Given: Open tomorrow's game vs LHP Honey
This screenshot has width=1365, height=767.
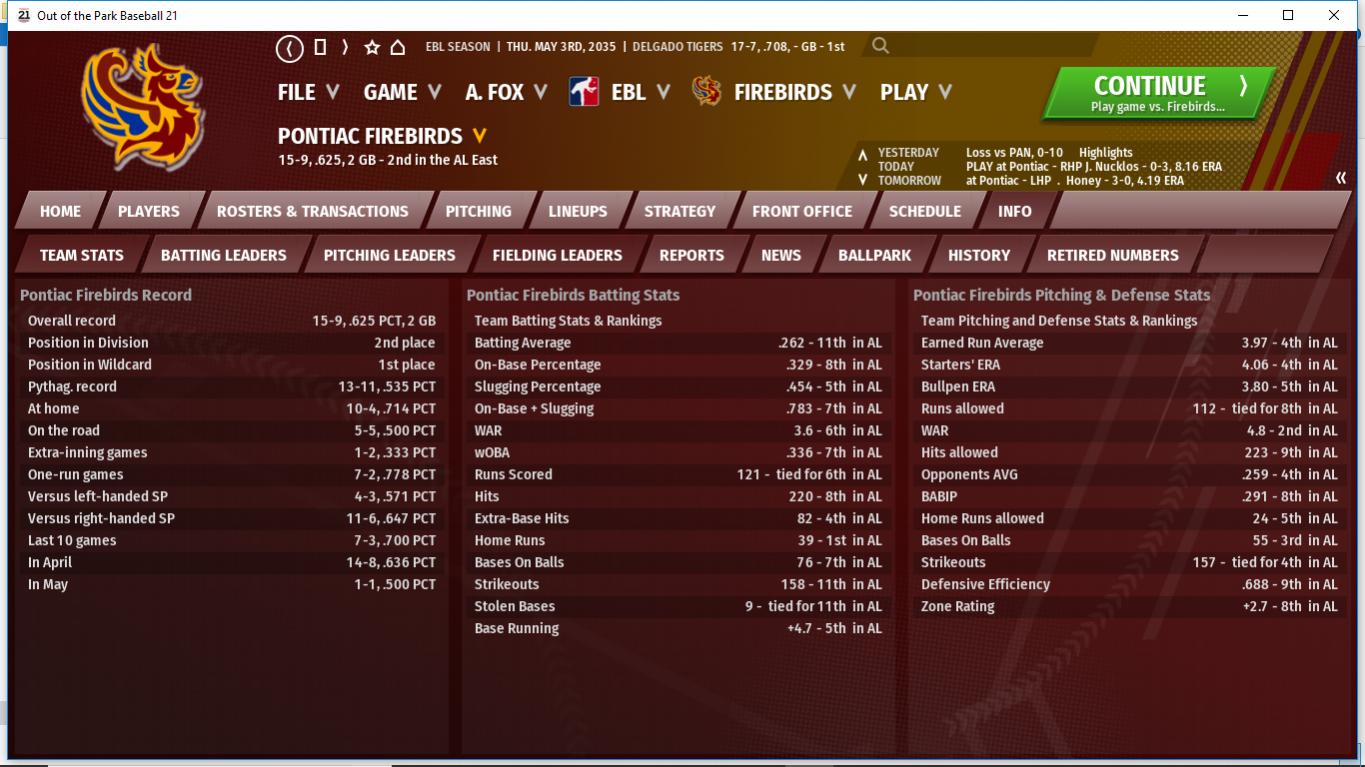Looking at the screenshot, I should [1075, 181].
